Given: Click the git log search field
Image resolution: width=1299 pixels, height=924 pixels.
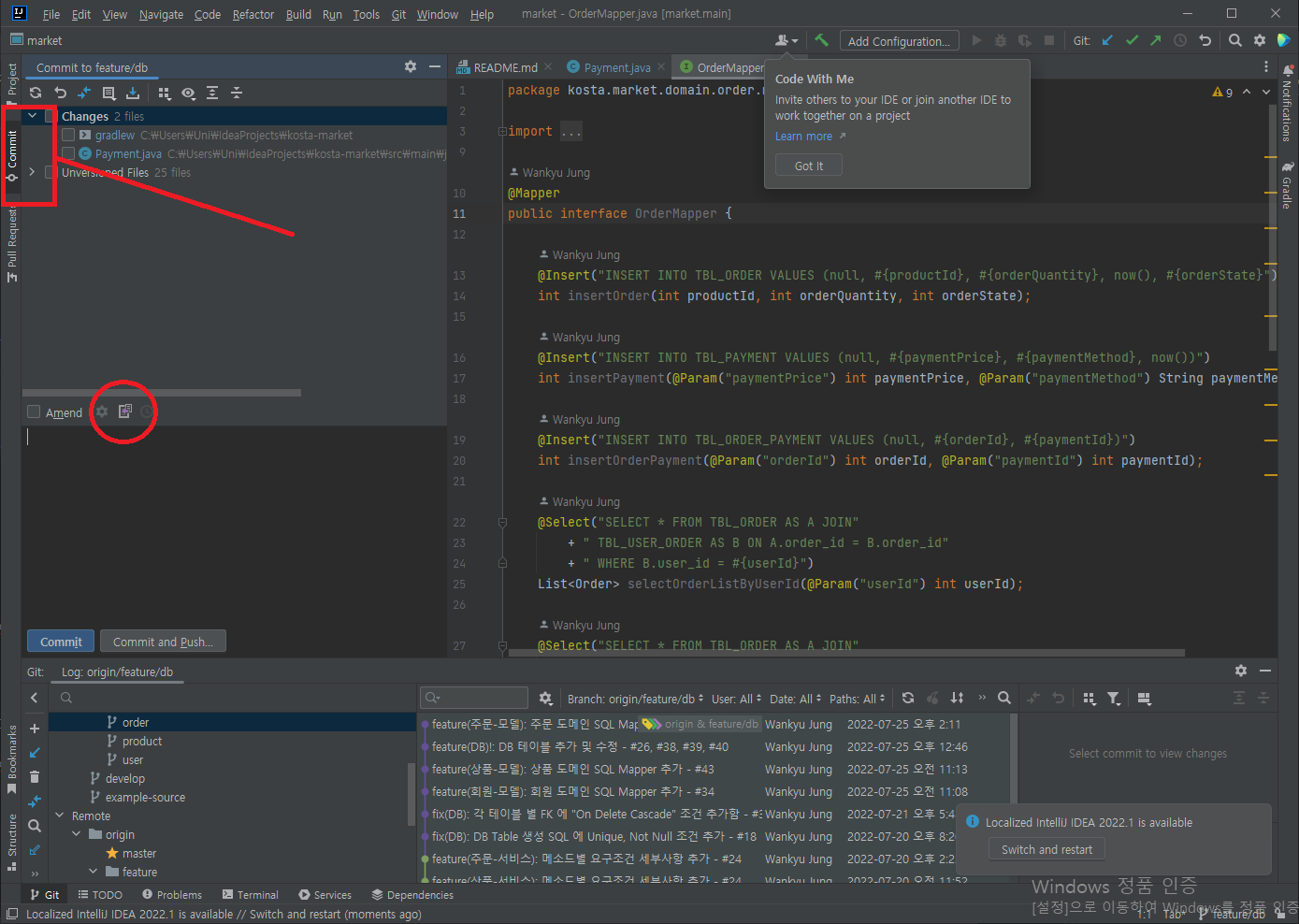Looking at the screenshot, I should (473, 698).
